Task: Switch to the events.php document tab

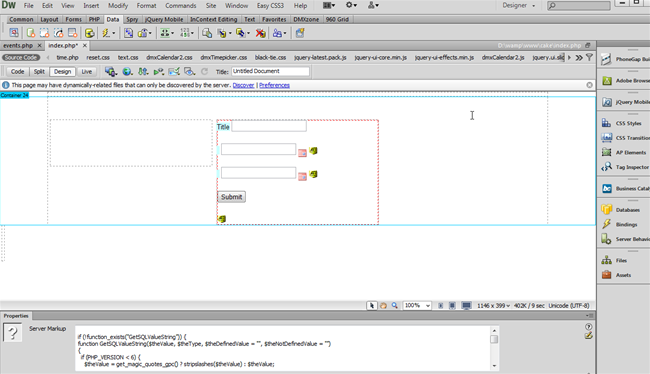Action: click(x=18, y=45)
